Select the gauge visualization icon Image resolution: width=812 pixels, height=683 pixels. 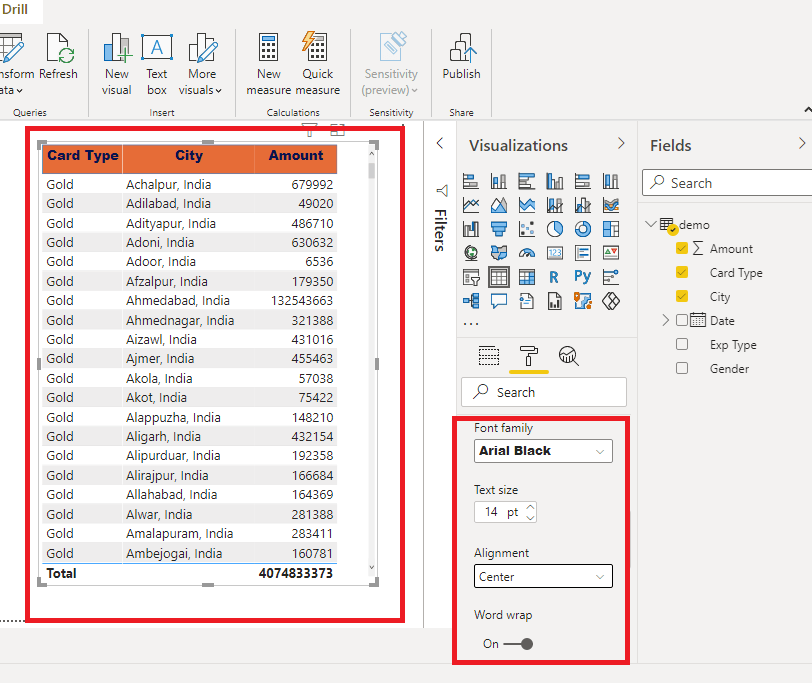pyautogui.click(x=527, y=253)
